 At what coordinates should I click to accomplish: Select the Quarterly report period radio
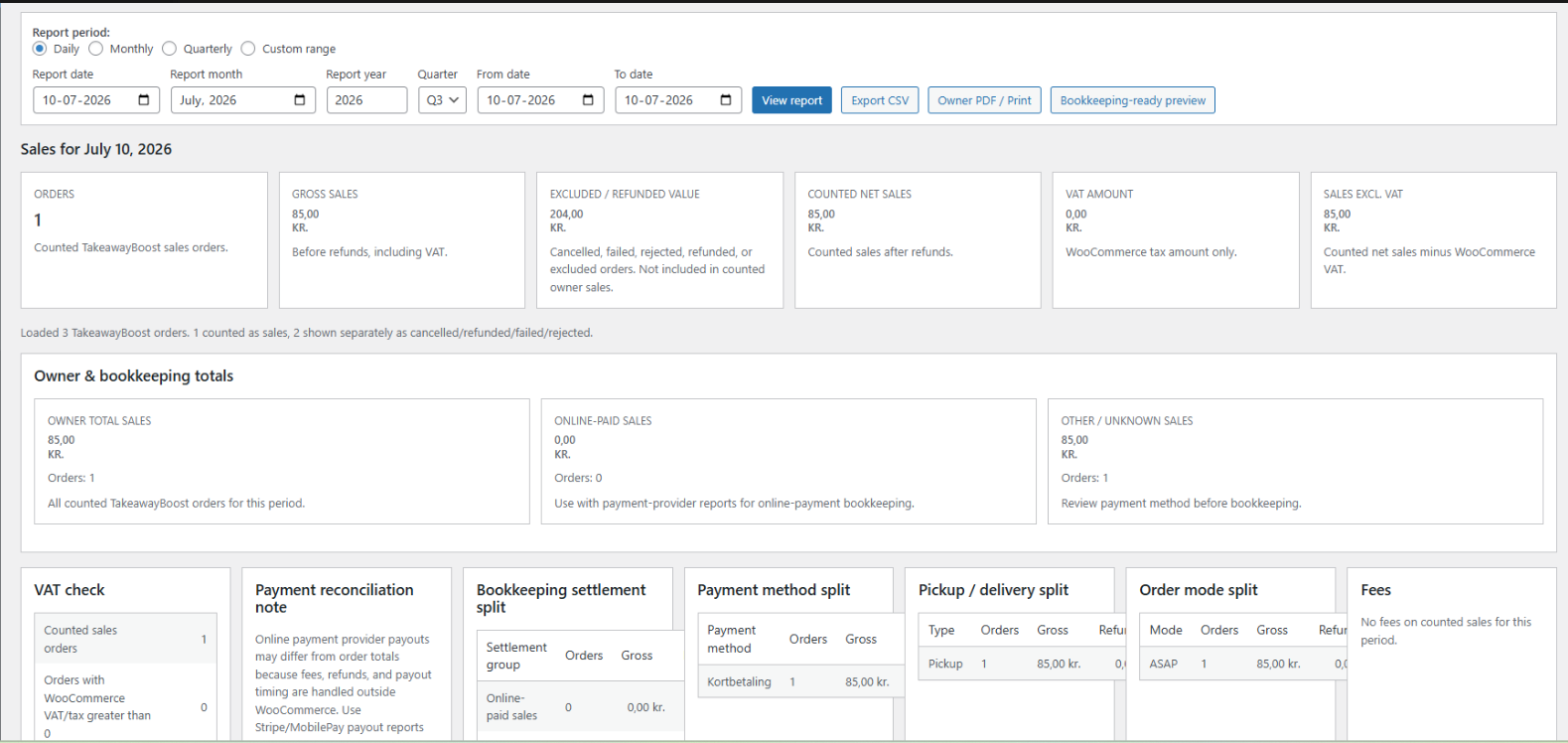click(170, 49)
